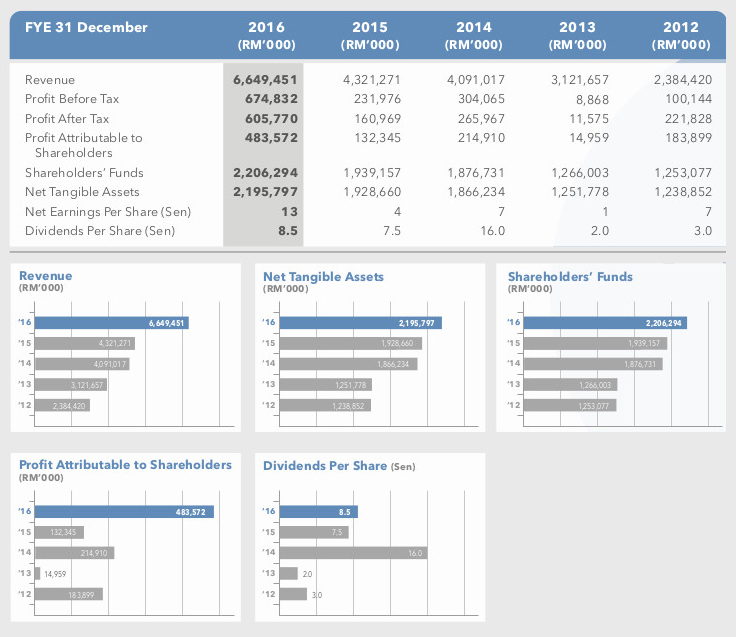Select Shareholders' Funds table value 1,266,003

(580, 173)
